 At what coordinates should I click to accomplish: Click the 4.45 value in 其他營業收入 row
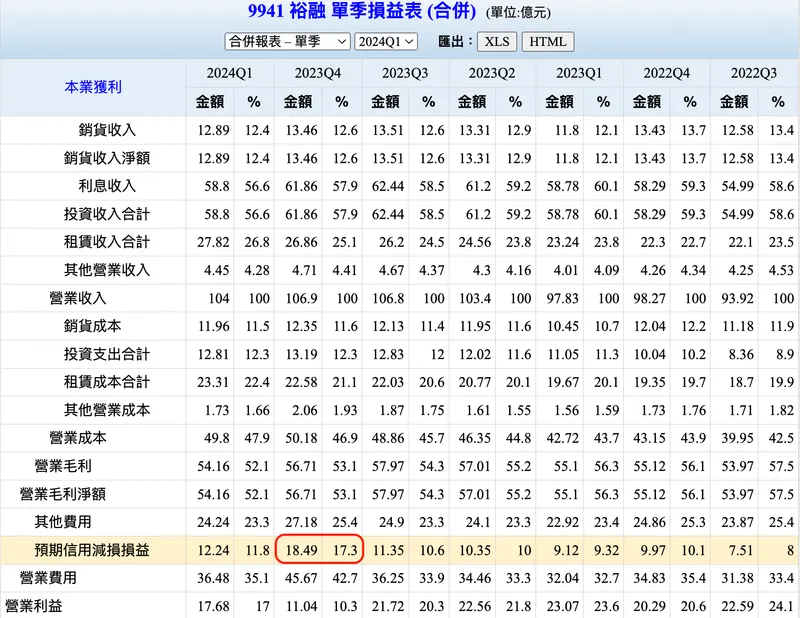[x=217, y=270]
